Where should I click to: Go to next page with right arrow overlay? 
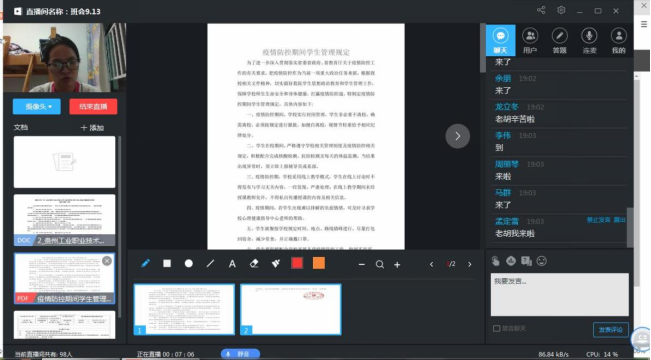click(458, 136)
